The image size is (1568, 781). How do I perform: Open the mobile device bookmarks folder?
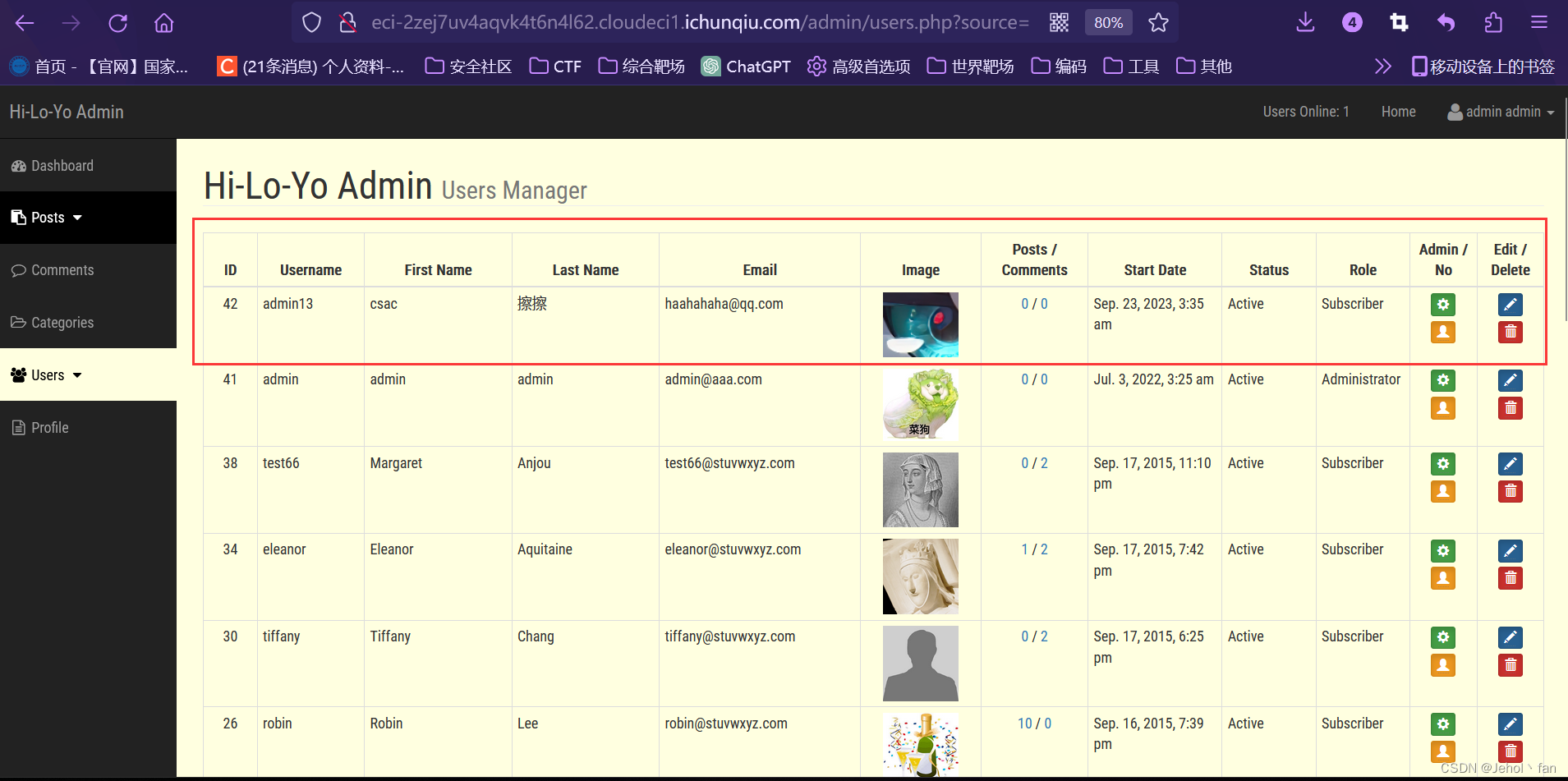pos(1483,67)
